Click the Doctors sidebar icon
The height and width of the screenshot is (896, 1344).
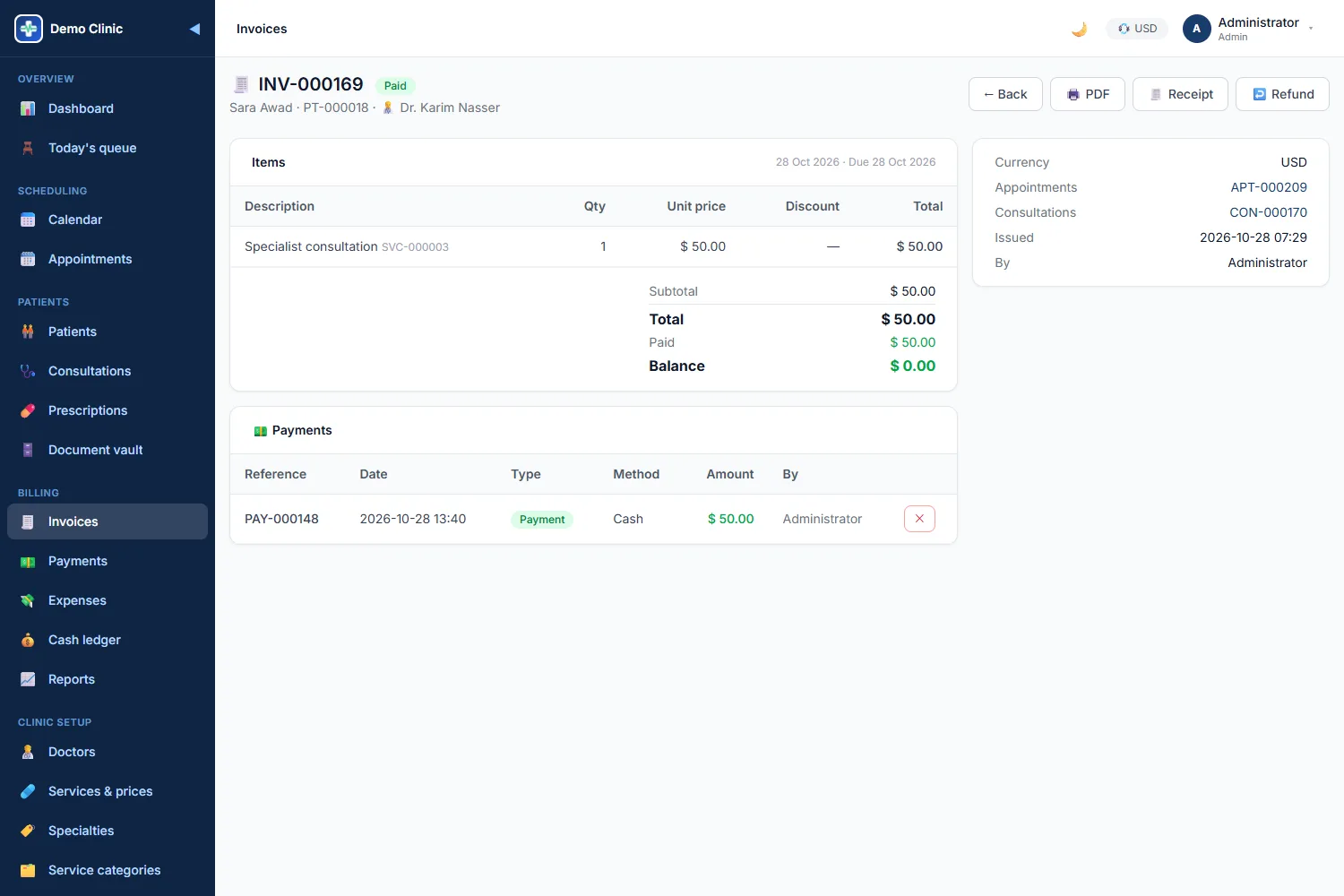point(28,752)
